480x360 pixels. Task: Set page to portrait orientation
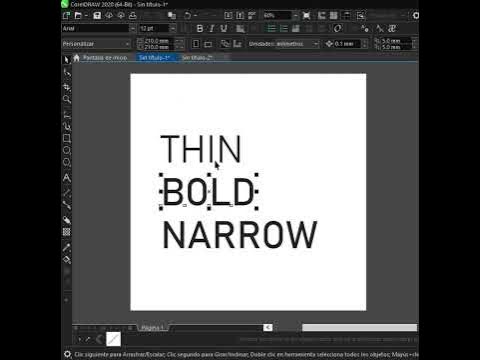[196, 44]
